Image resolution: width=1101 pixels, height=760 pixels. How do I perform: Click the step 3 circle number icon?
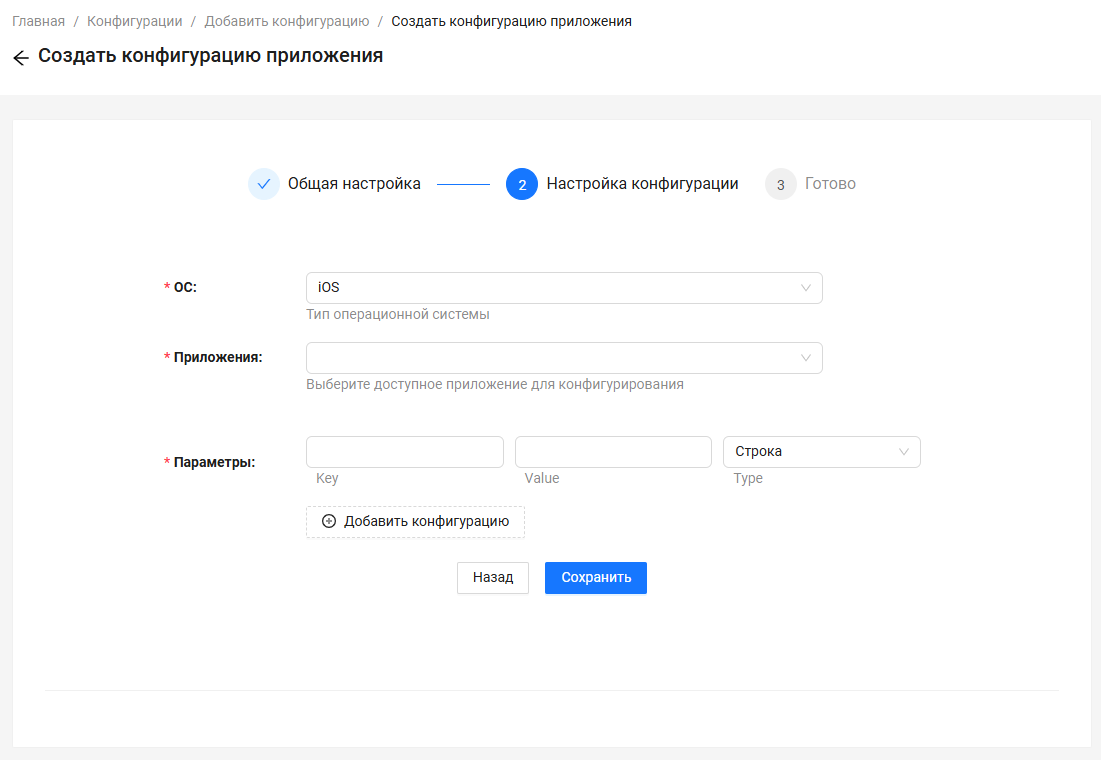pyautogui.click(x=781, y=184)
